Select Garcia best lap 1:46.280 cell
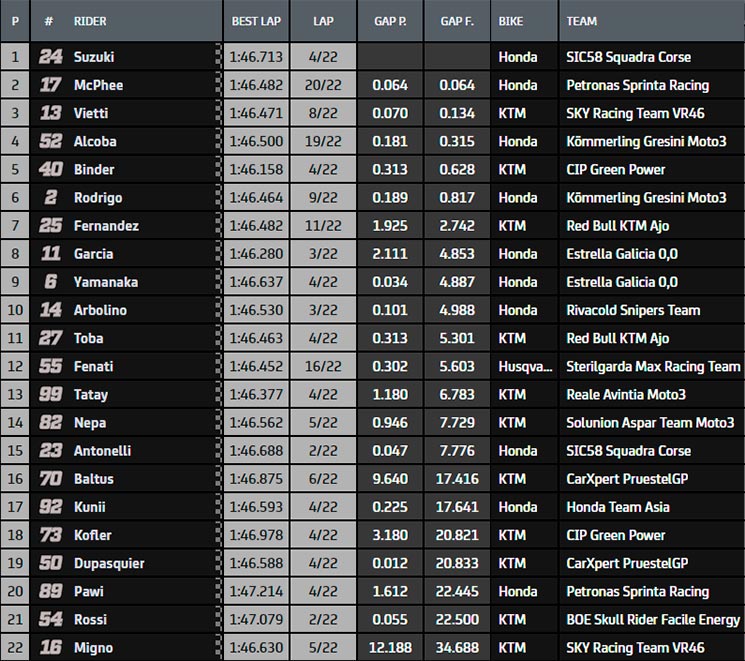745x661 pixels. (x=256, y=254)
